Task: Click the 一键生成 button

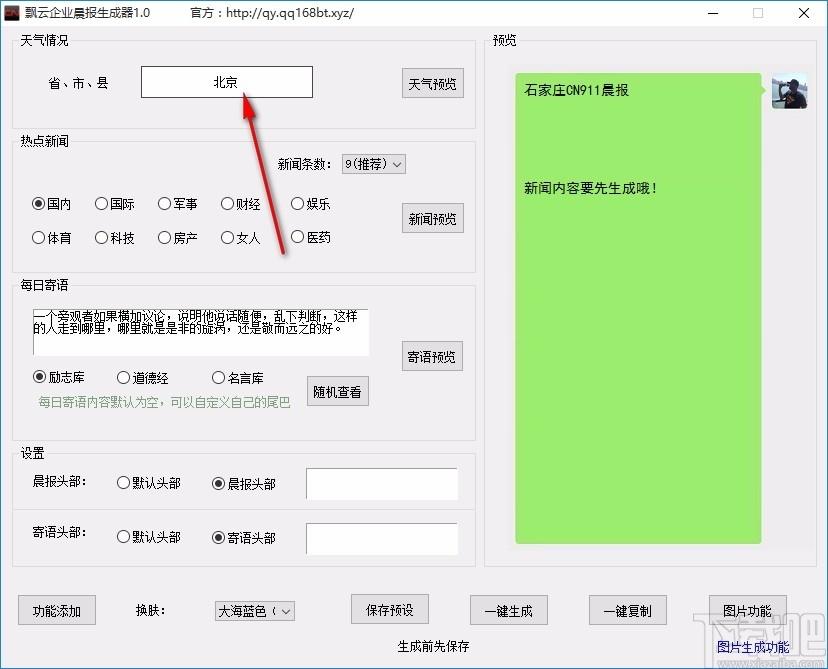Action: (x=509, y=610)
